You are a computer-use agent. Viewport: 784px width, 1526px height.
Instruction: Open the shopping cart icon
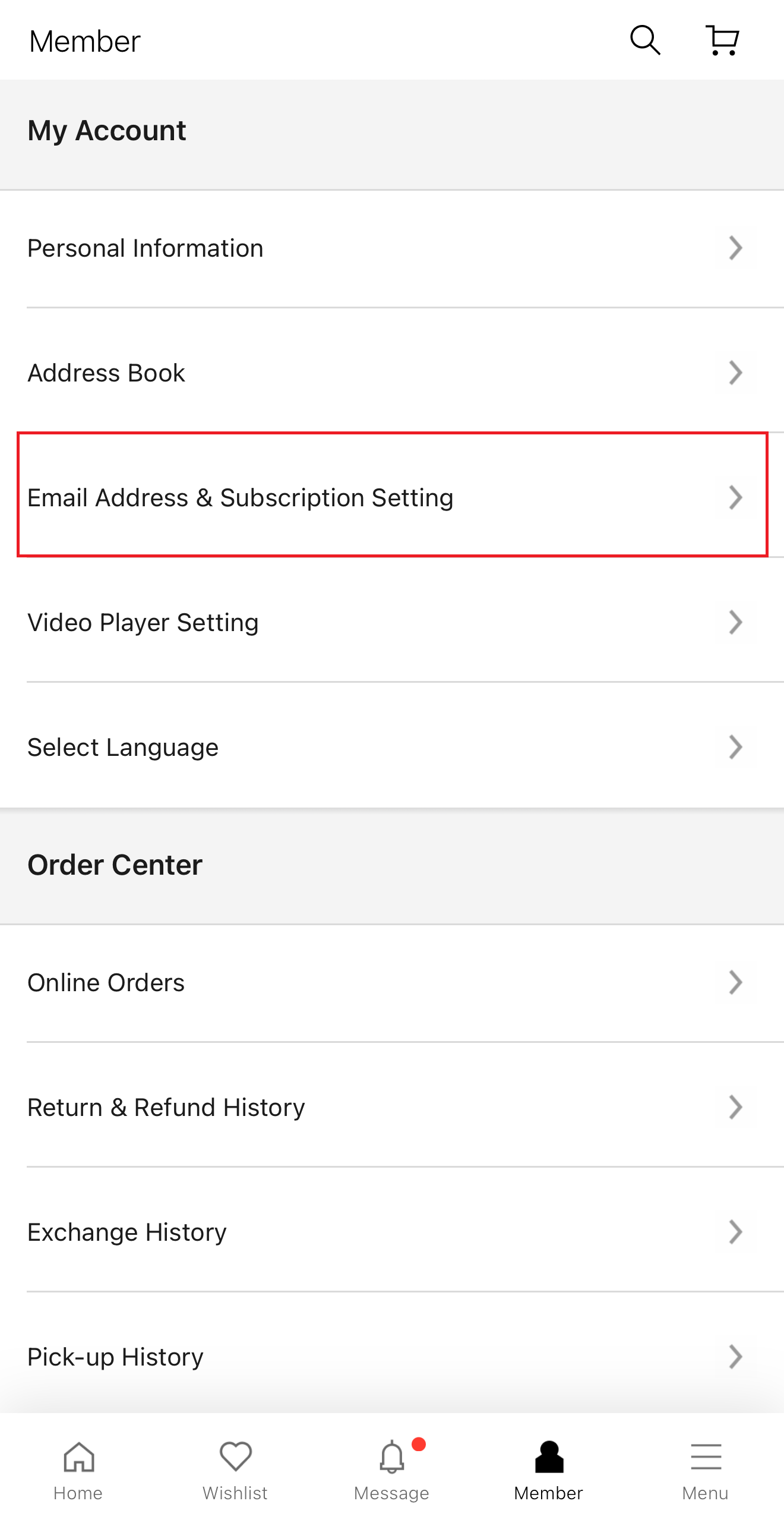pyautogui.click(x=722, y=40)
